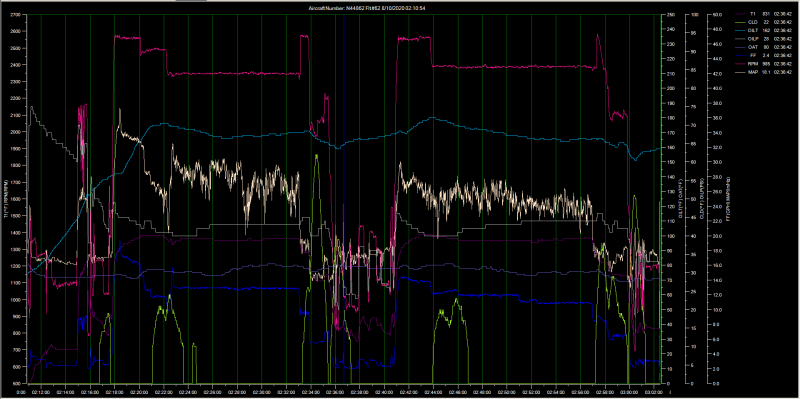Screen dimensions: 800x399
Task: Select the T1 legend color line
Action: click(x=740, y=14)
